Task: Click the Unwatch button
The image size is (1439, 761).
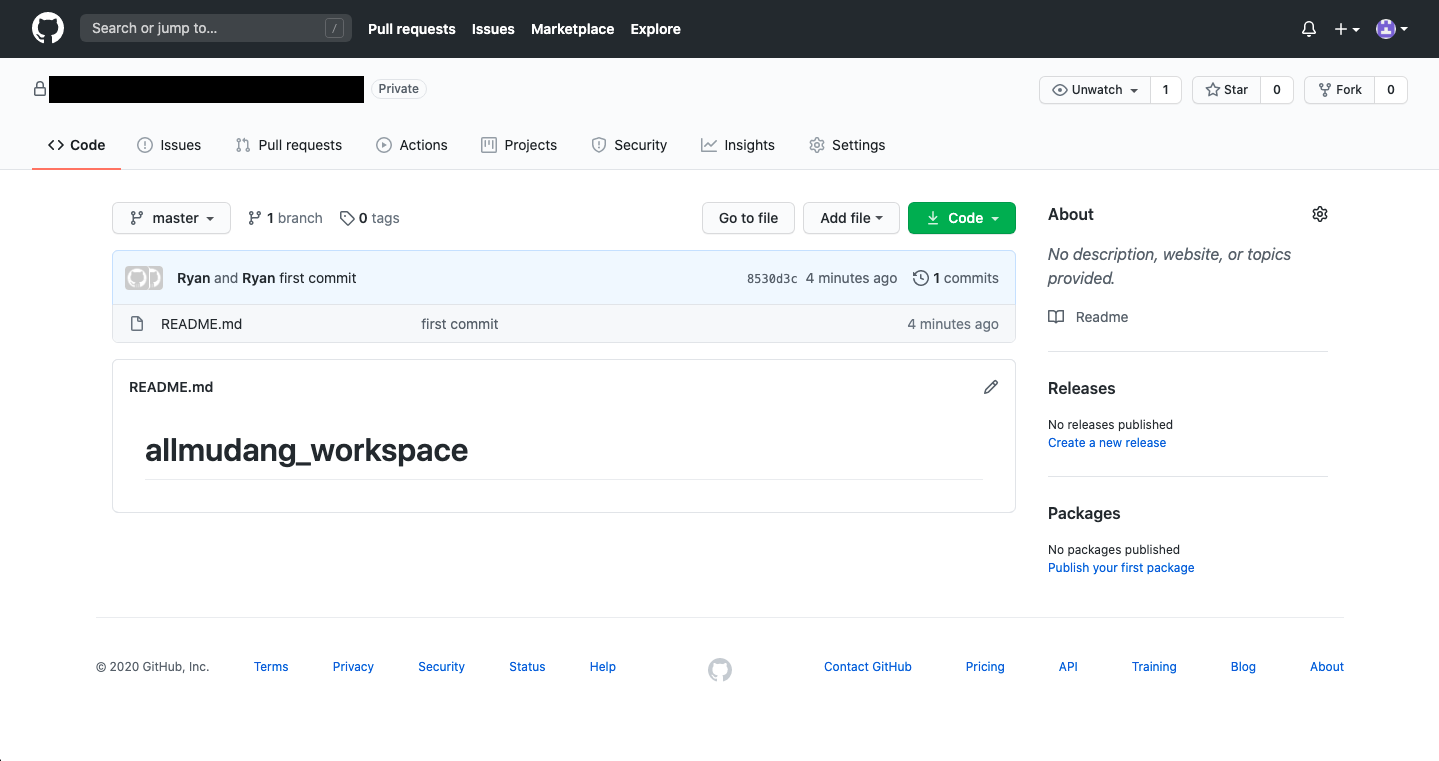Action: [x=1095, y=90]
